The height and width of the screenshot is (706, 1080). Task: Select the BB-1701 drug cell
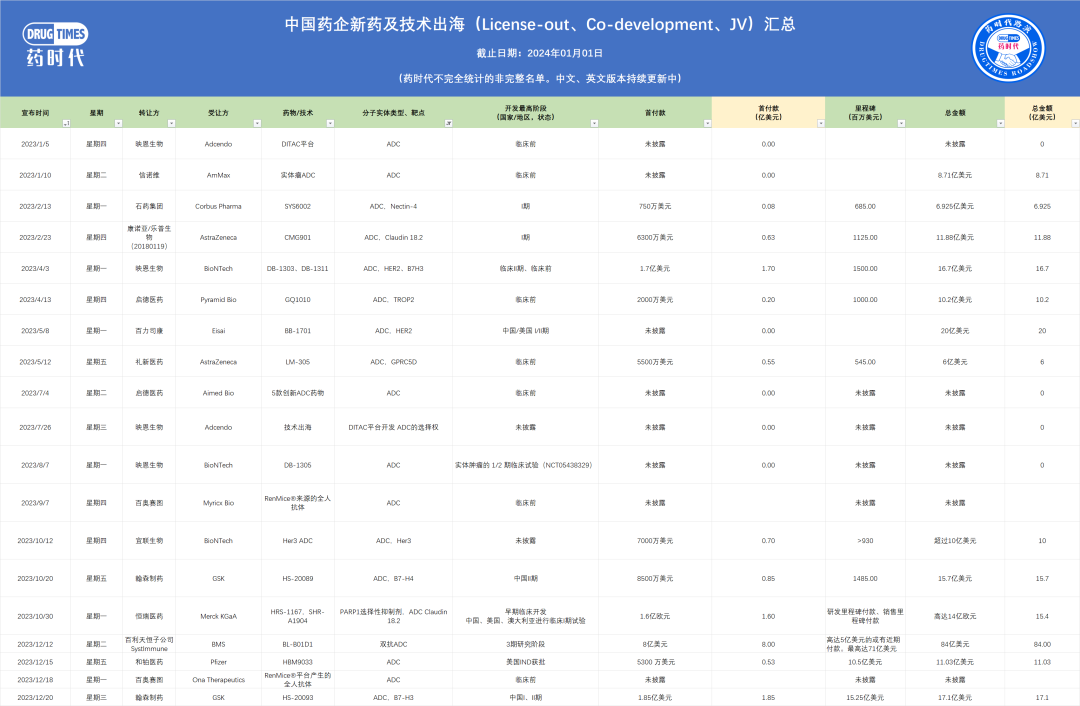tap(298, 331)
